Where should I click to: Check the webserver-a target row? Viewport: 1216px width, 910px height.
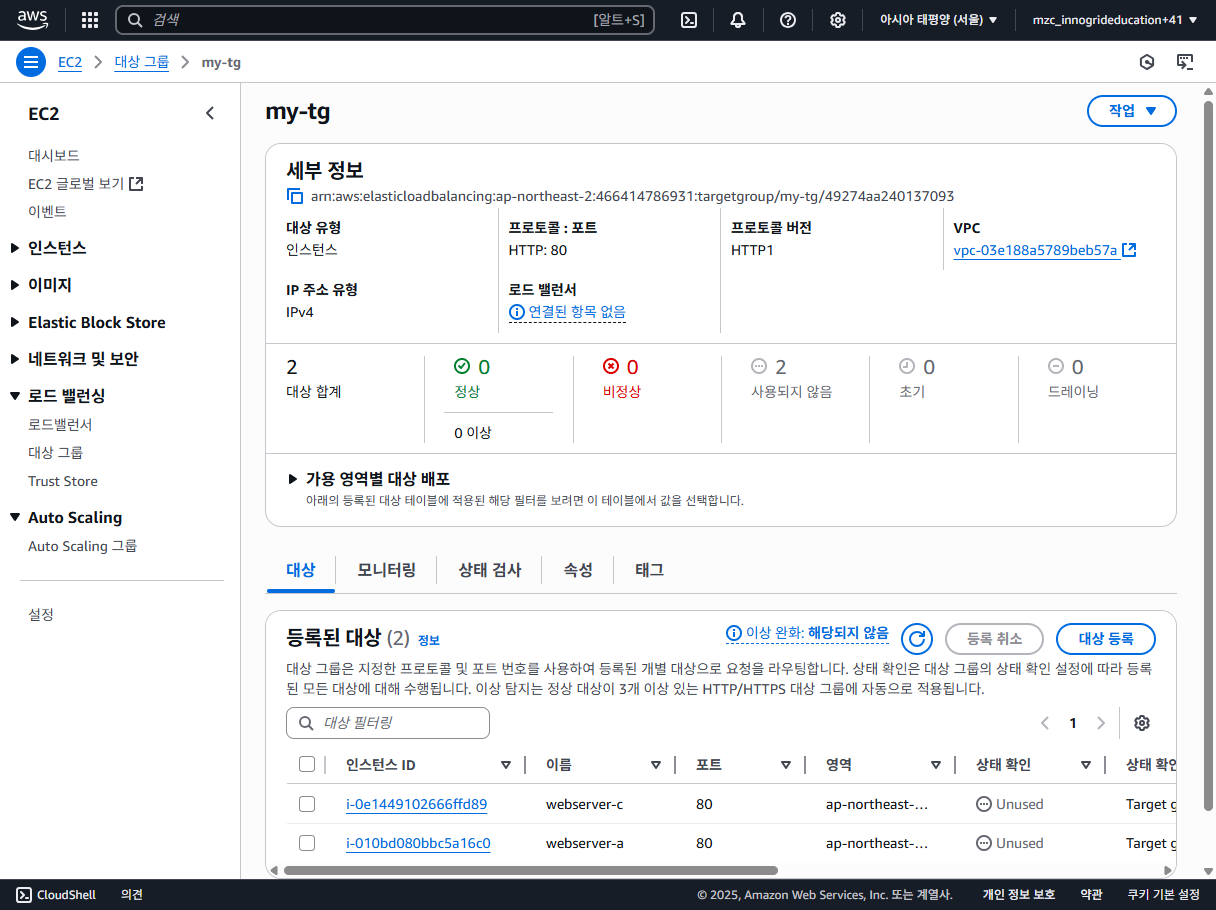[307, 843]
